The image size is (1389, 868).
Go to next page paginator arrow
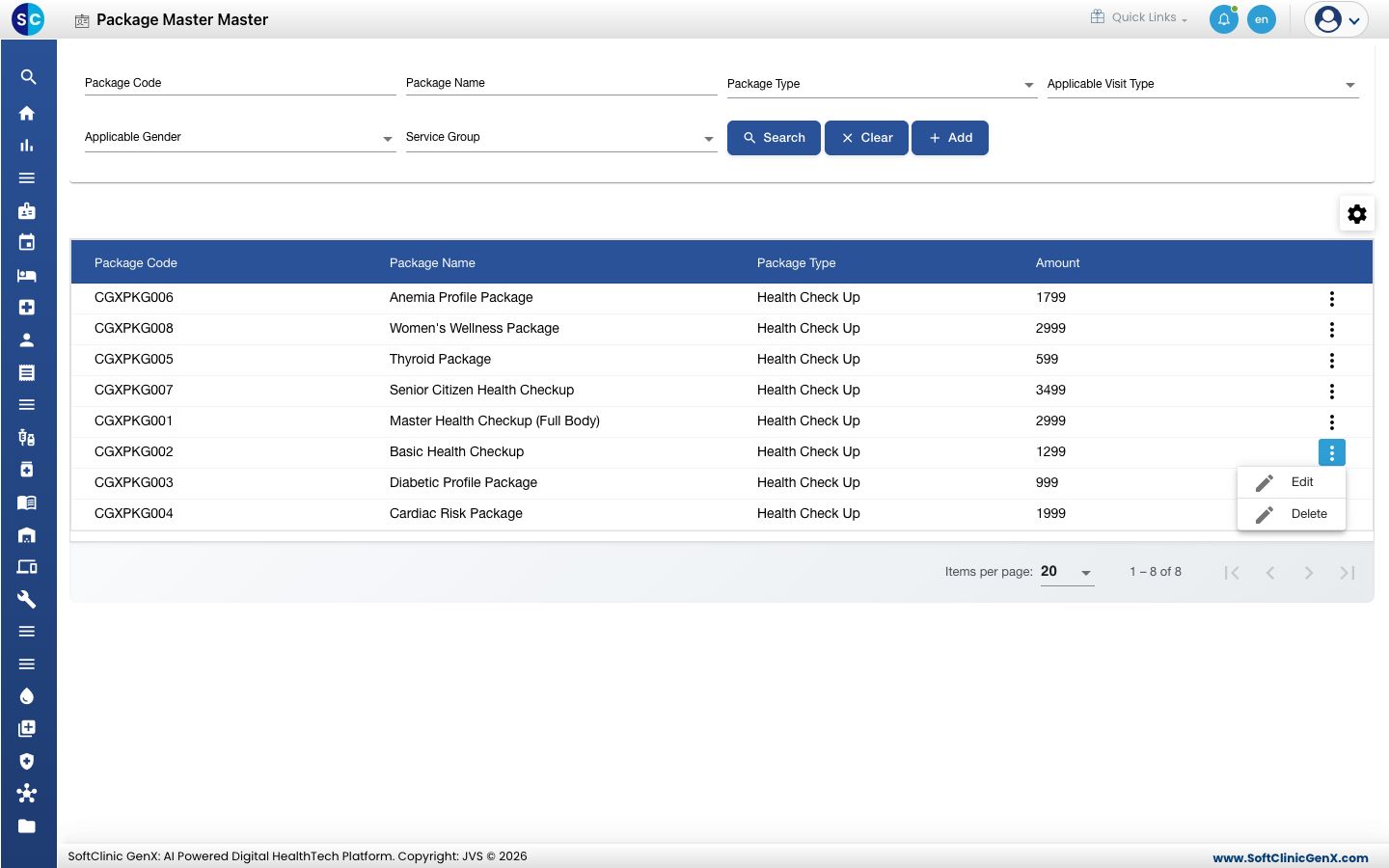pyautogui.click(x=1309, y=573)
